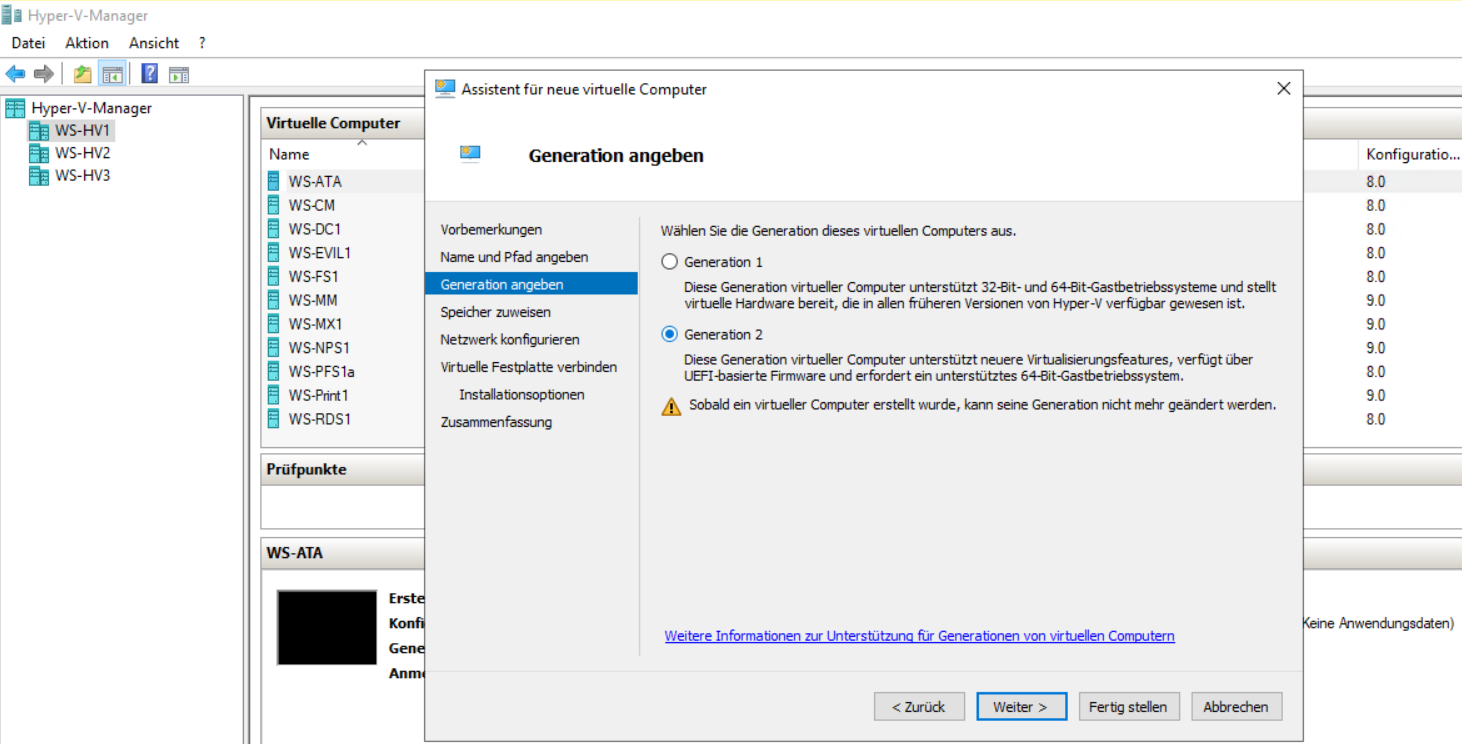The image size is (1462, 744).
Task: Click the VM icon next to WS-DC1
Action: coord(275,229)
